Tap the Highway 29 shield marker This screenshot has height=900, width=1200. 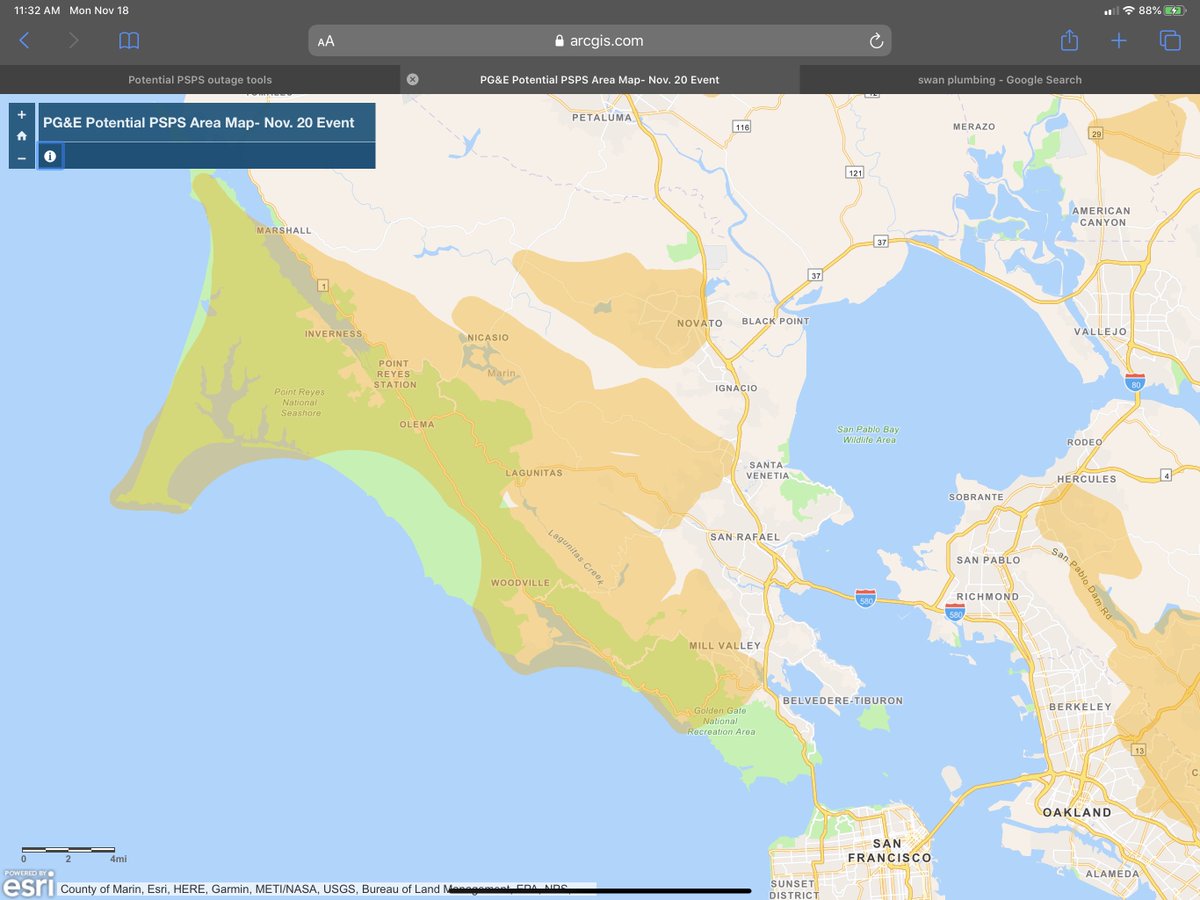(1096, 134)
